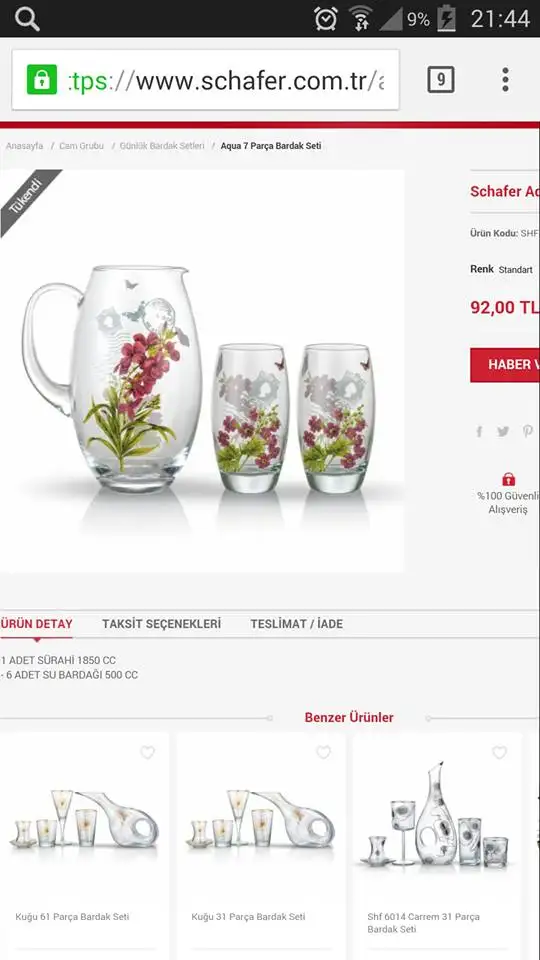The image size is (540, 960).
Task: Open Günlük Bardak Setleri breadcrumb link
Action: pyautogui.click(x=162, y=146)
